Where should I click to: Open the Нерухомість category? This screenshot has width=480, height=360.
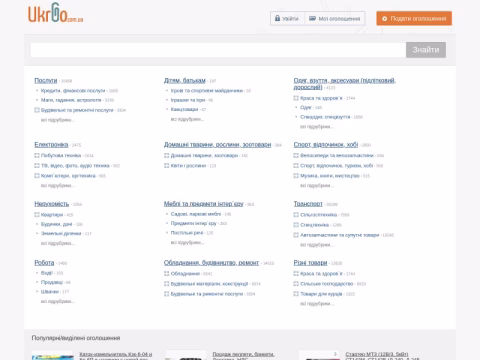point(51,204)
